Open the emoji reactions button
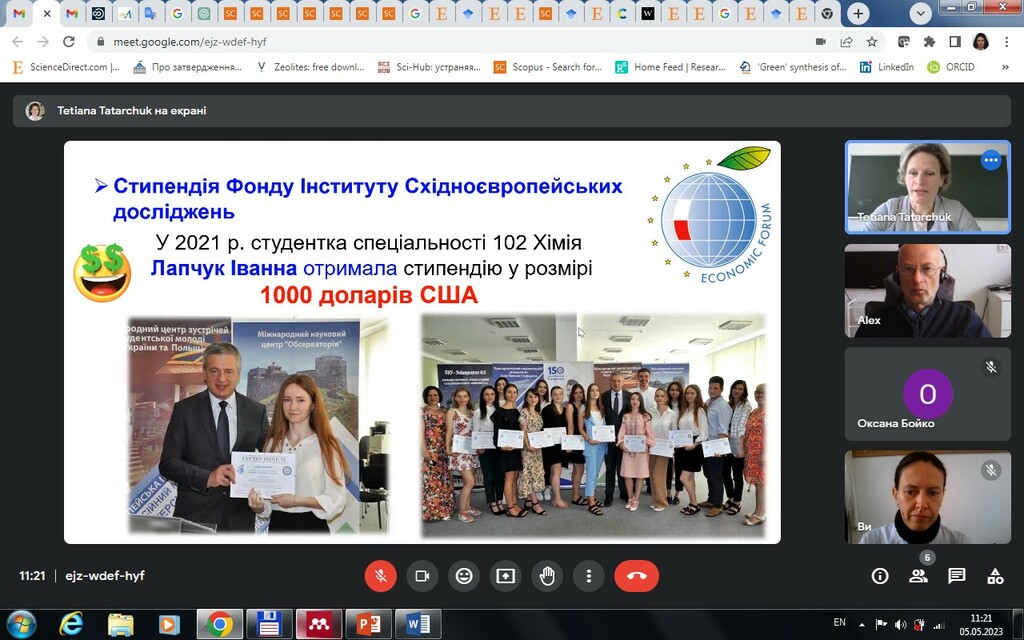1024x640 pixels. [464, 576]
